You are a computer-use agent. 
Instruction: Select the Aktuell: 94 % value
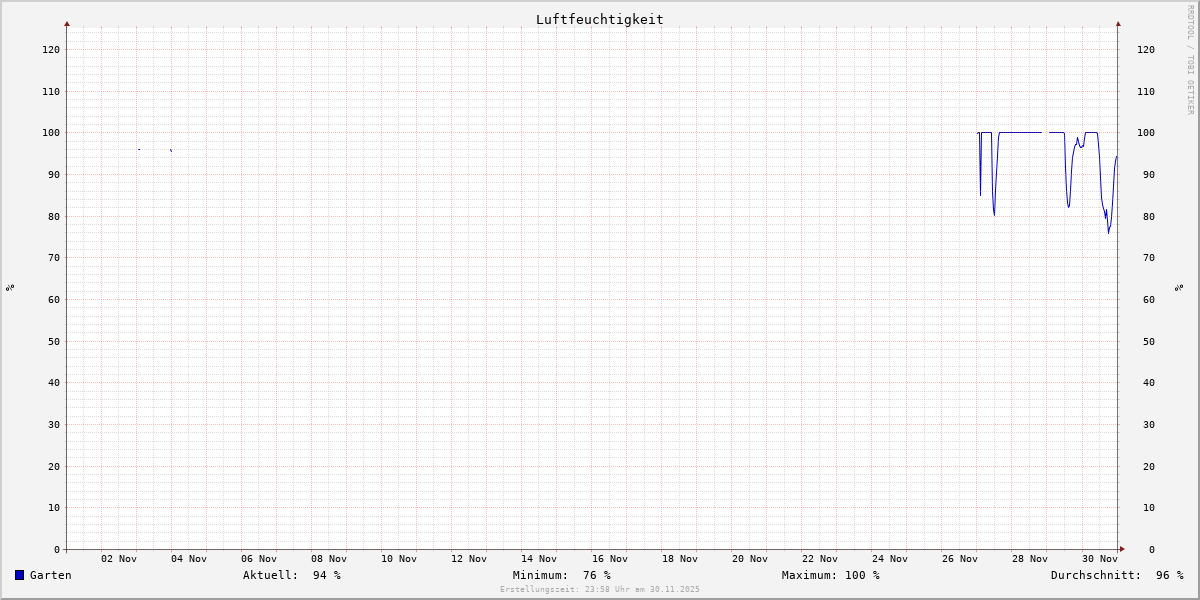pyautogui.click(x=292, y=575)
